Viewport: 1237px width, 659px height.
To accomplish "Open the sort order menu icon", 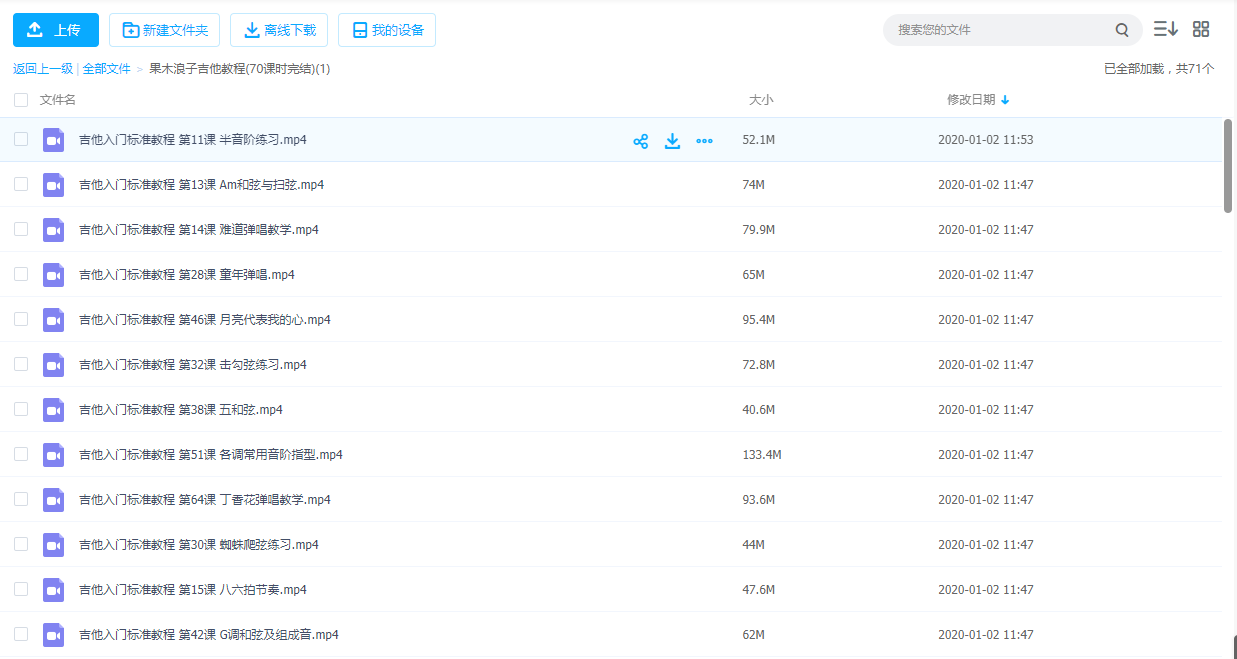I will [x=1165, y=30].
